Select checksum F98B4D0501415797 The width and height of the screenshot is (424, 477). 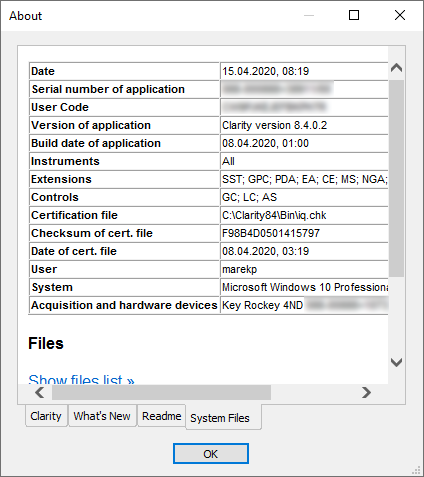271,233
